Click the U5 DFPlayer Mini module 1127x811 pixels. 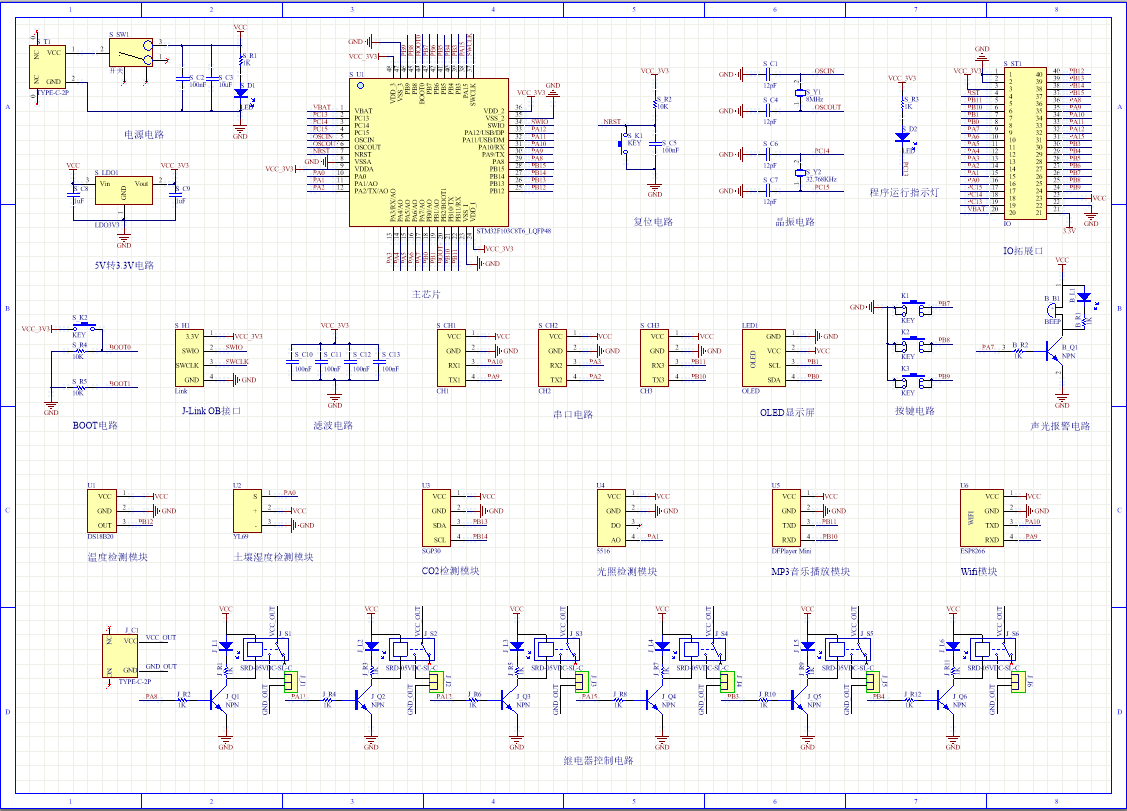[x=786, y=518]
